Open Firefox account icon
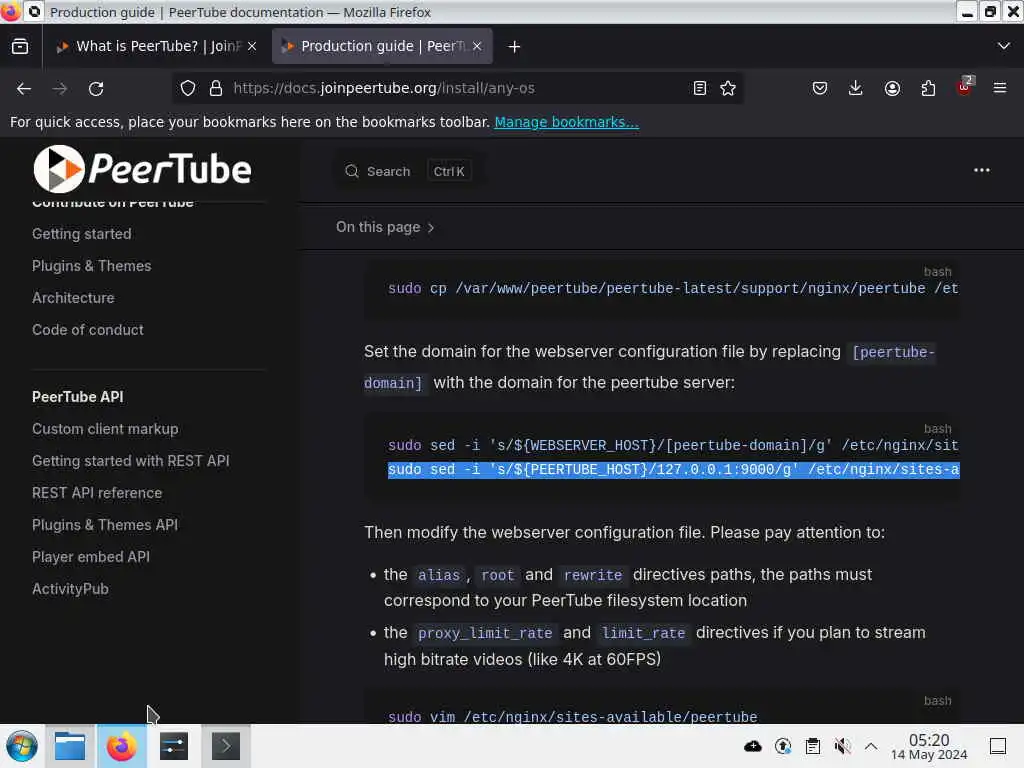 click(x=892, y=88)
